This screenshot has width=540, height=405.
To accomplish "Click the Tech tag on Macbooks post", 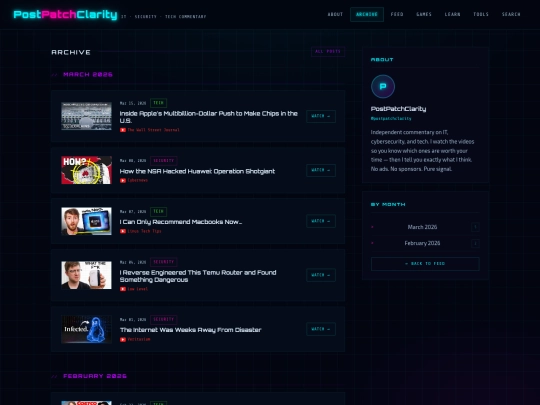I will pyautogui.click(x=158, y=211).
